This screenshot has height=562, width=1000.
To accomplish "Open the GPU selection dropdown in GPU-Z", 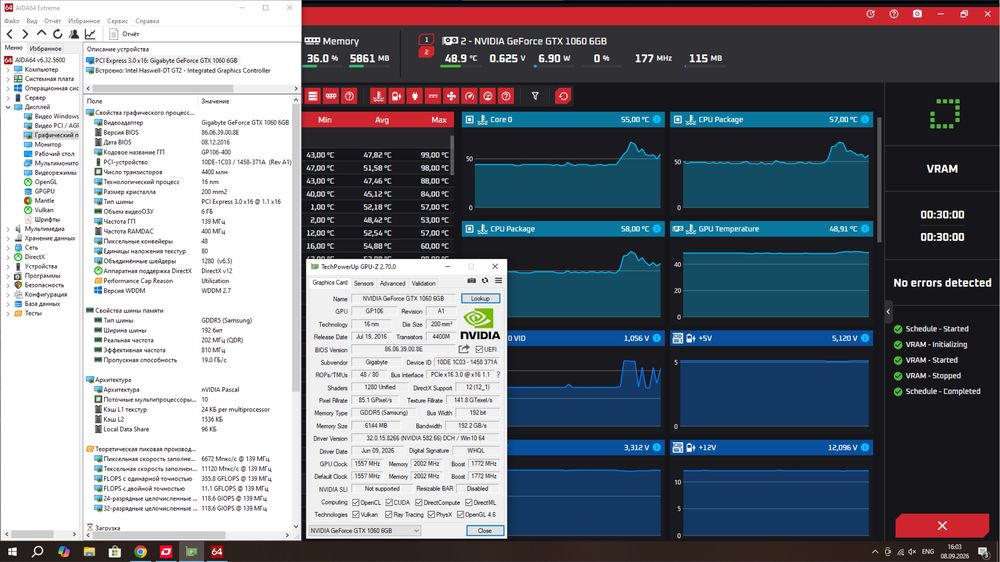I will click(x=364, y=531).
